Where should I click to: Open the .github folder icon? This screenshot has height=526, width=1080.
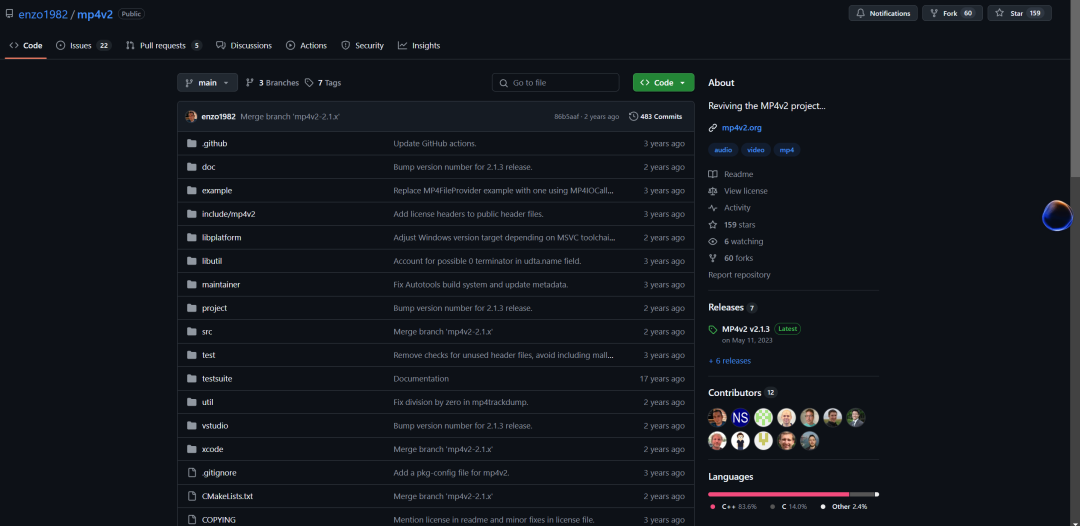191,143
